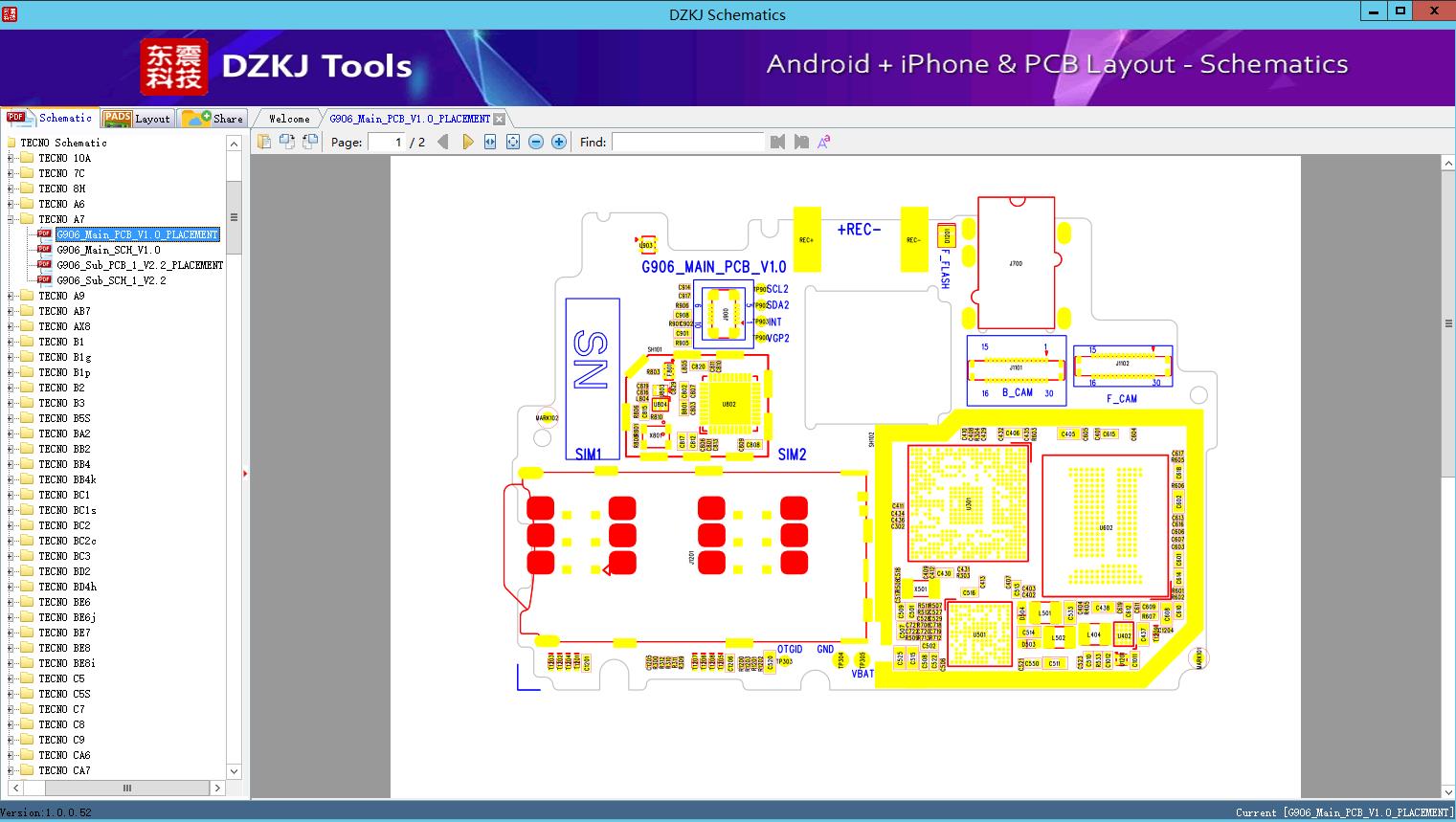Click the Find search box
The width and height of the screenshot is (1456, 822).
coord(688,142)
